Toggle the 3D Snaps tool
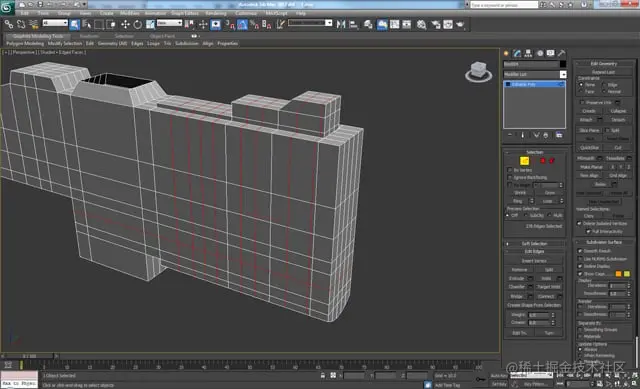 coord(230,24)
